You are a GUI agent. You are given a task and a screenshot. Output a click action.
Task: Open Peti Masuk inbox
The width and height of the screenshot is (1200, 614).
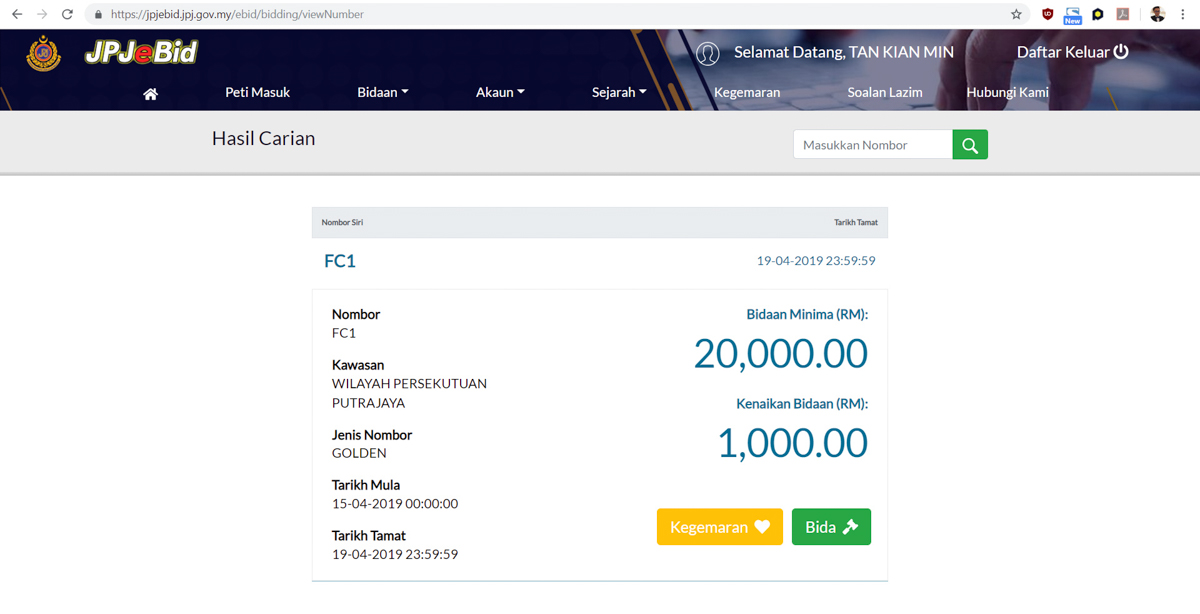point(257,92)
